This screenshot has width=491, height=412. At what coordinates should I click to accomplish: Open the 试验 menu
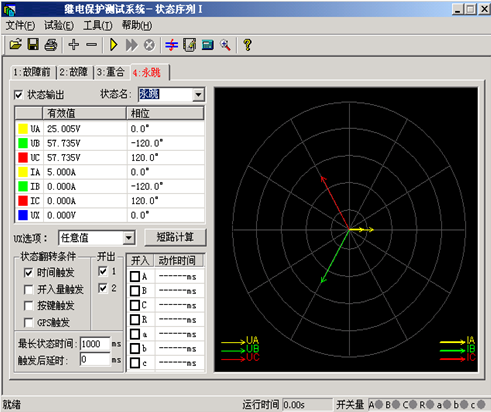point(59,25)
